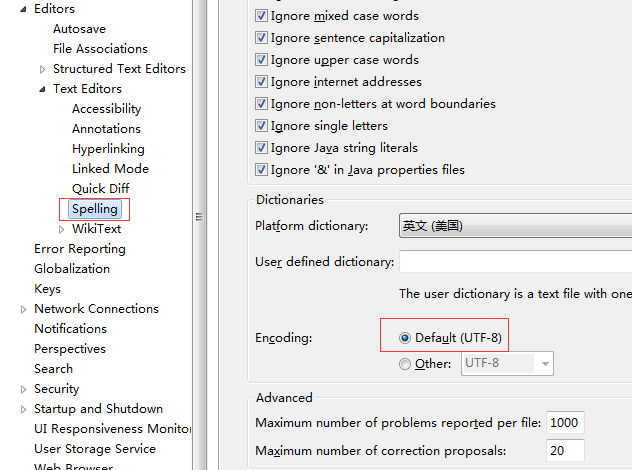632x470 pixels.
Task: Collapse the Editors tree node
Action: point(23,9)
